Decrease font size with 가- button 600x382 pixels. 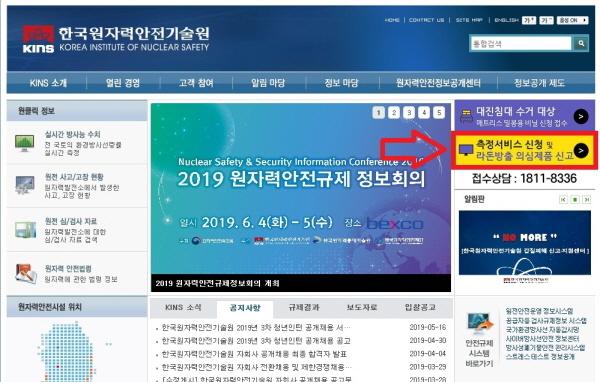pyautogui.click(x=546, y=20)
